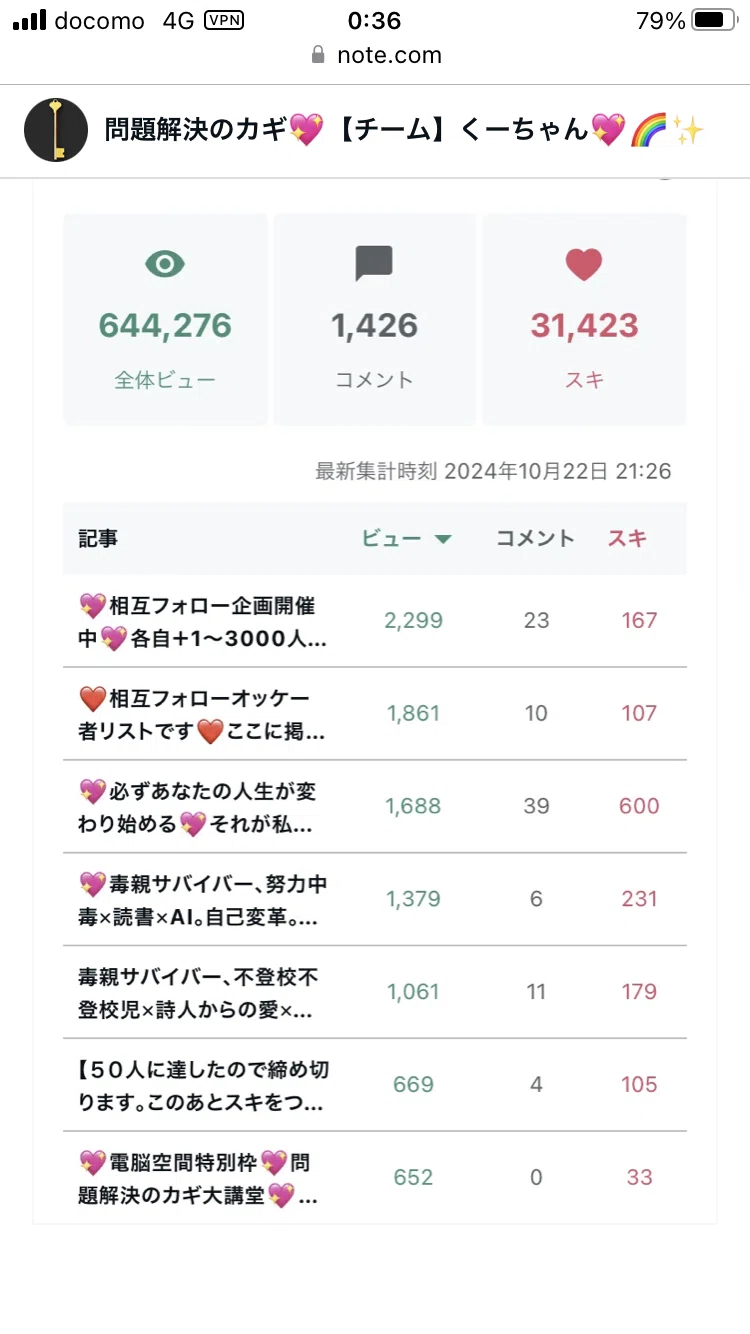Open article 相互フォローオッケー者リストです
This screenshot has height=1334, width=750.
point(375,714)
